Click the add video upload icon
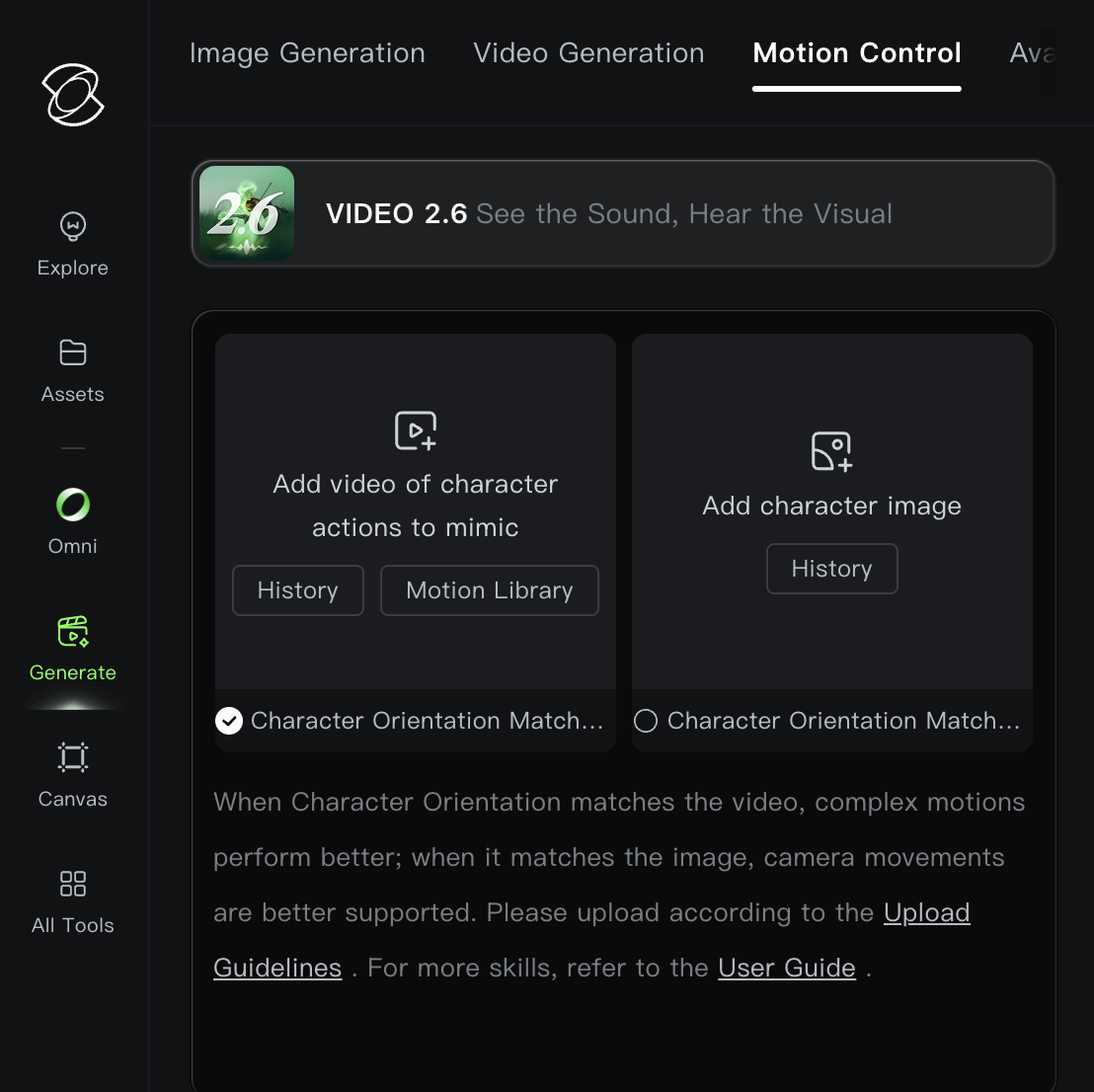 (x=416, y=431)
